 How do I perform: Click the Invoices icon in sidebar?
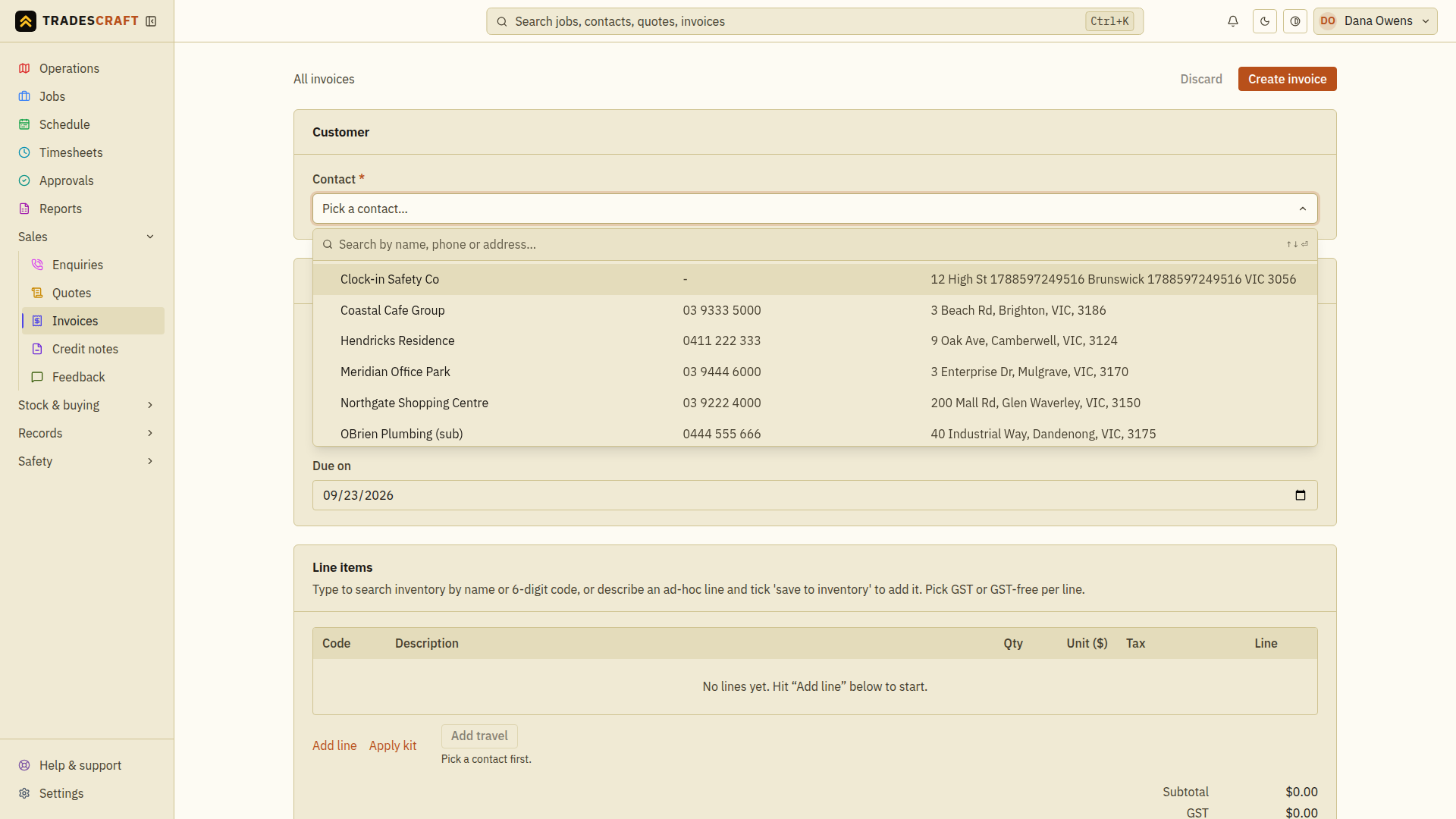coord(37,321)
